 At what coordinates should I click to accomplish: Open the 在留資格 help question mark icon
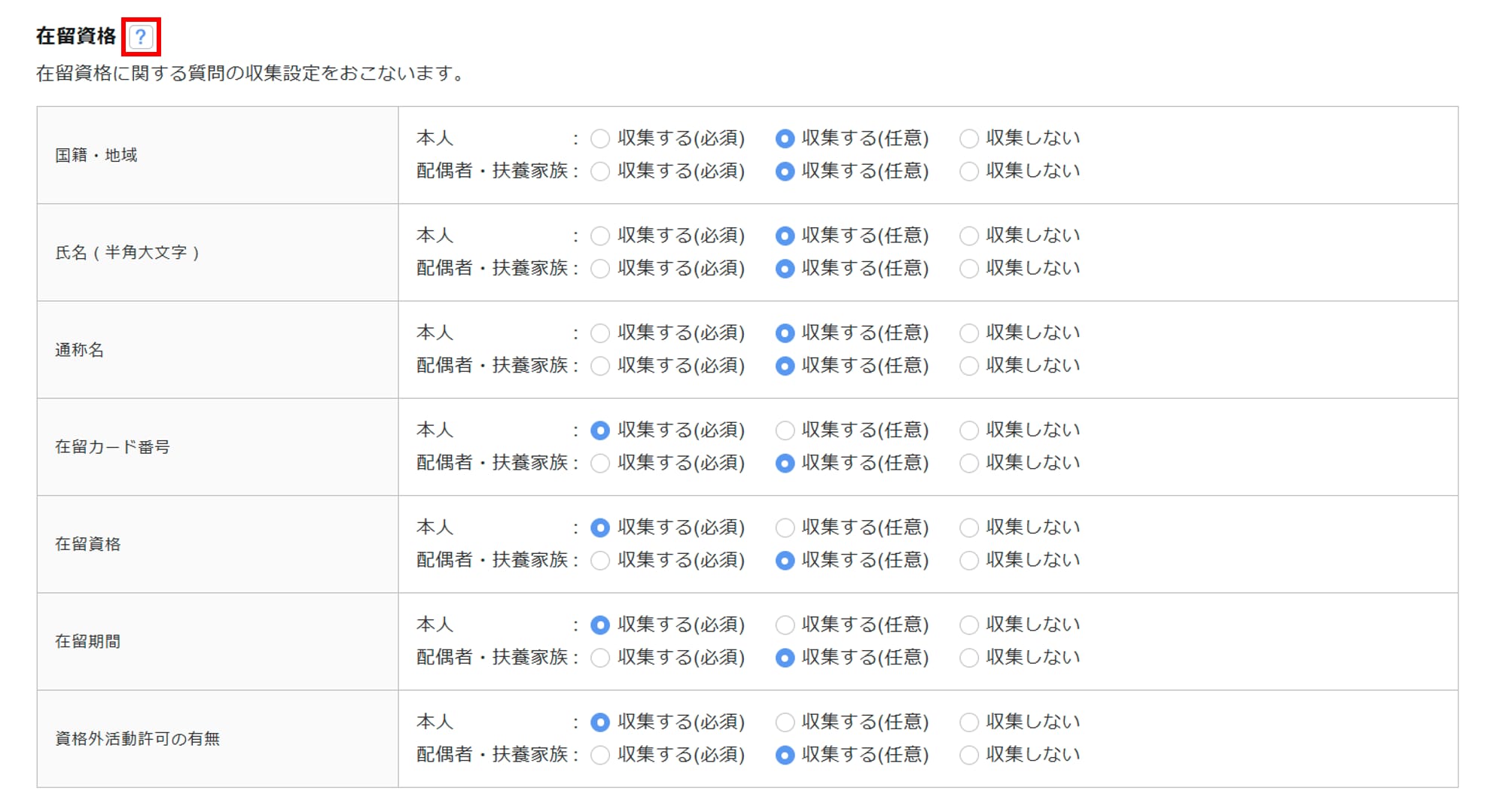pos(141,37)
